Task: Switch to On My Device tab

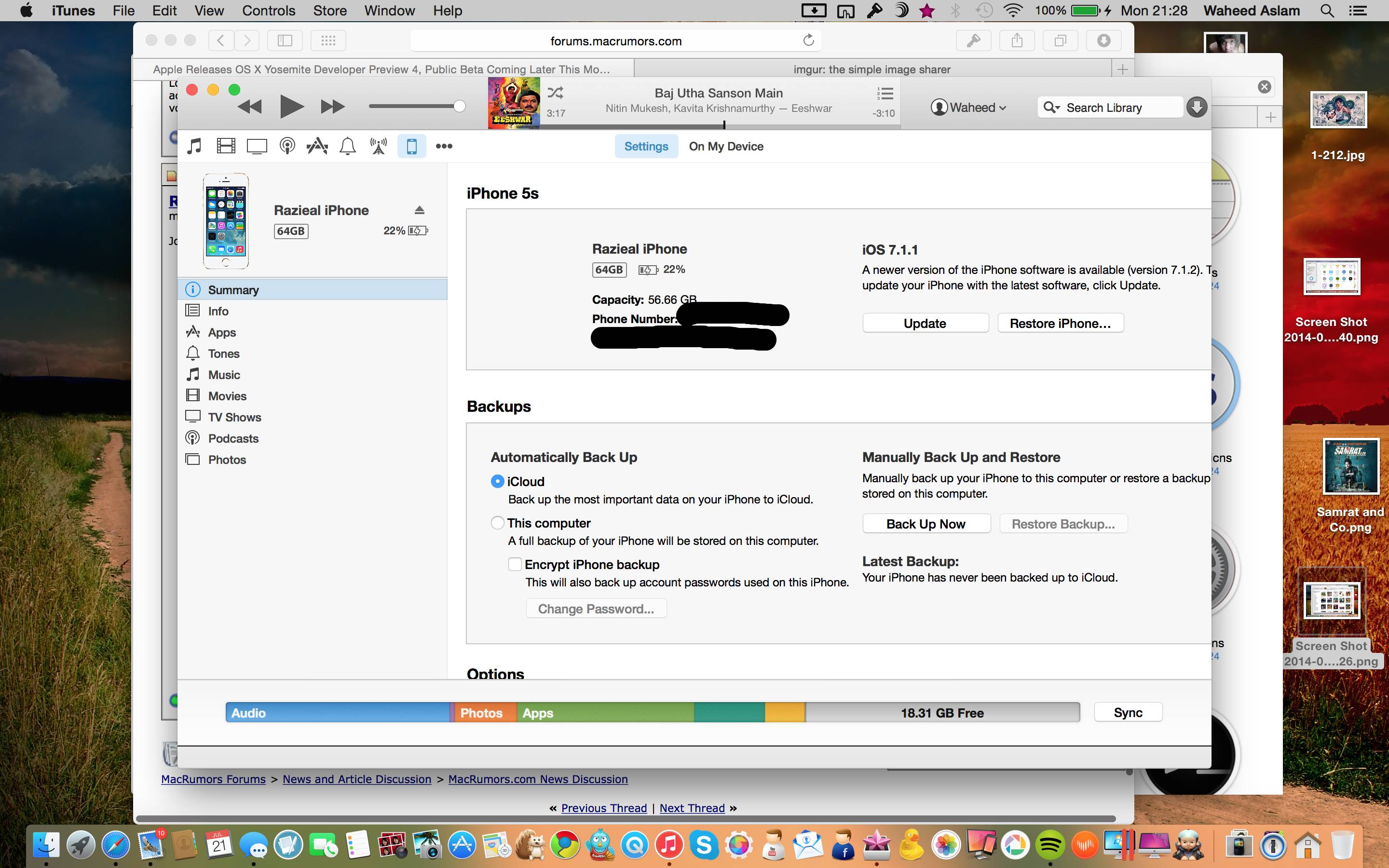Action: (725, 146)
